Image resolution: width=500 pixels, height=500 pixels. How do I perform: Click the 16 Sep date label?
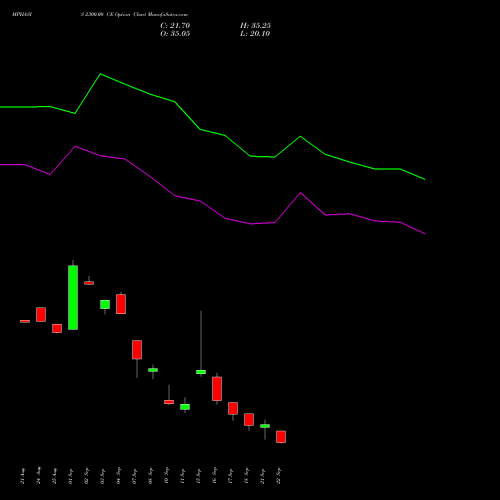[x=214, y=476]
